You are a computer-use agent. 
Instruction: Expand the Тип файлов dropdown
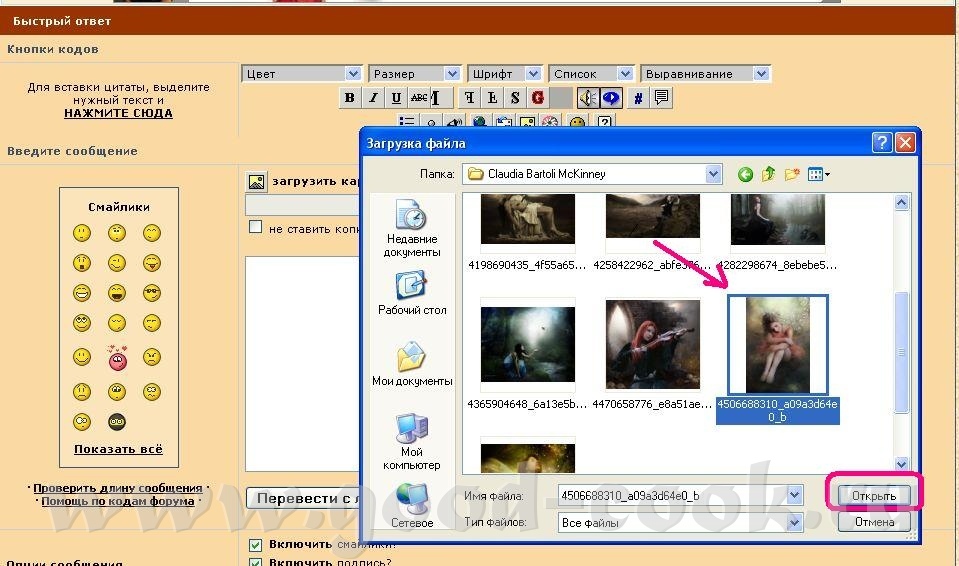coord(794,523)
